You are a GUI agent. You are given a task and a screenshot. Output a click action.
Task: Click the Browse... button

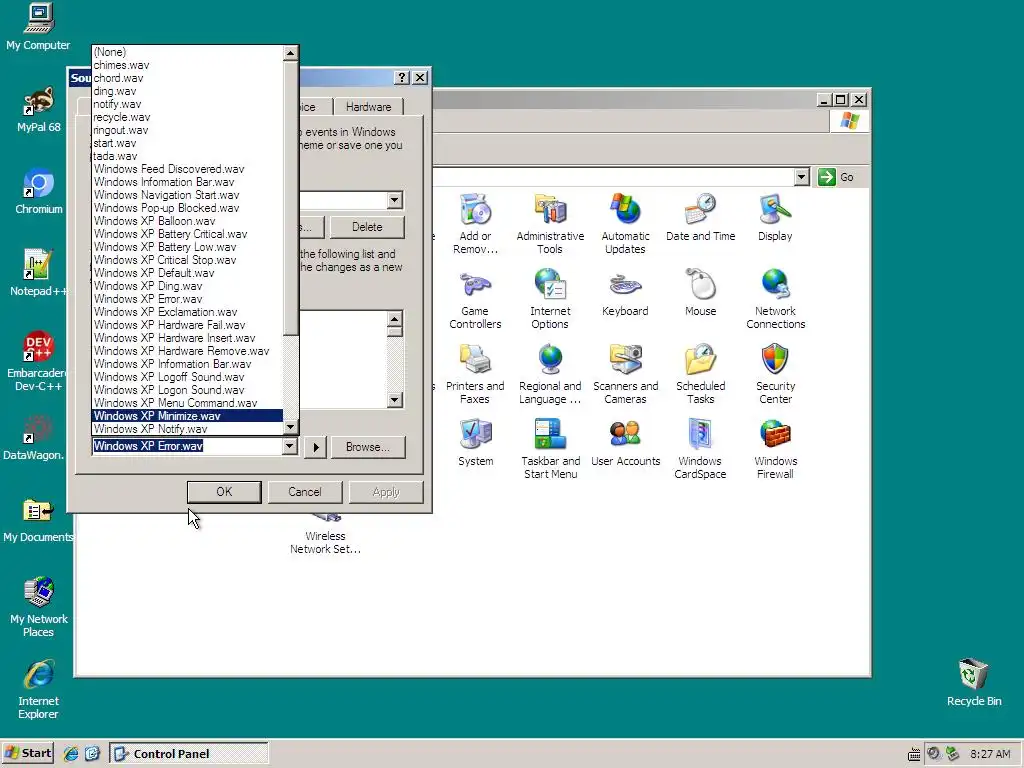click(x=368, y=447)
